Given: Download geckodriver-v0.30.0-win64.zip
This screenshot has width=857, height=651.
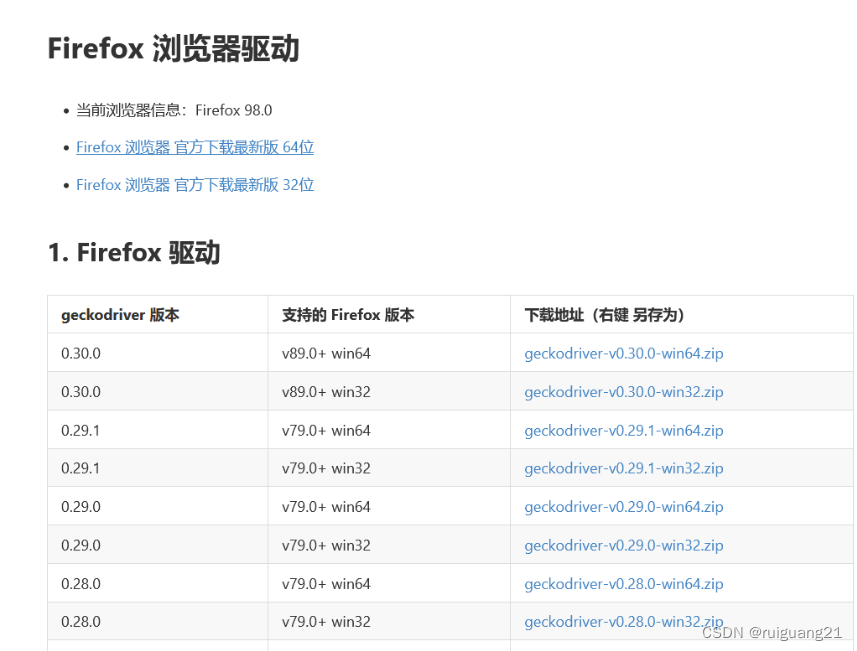Looking at the screenshot, I should (x=623, y=353).
